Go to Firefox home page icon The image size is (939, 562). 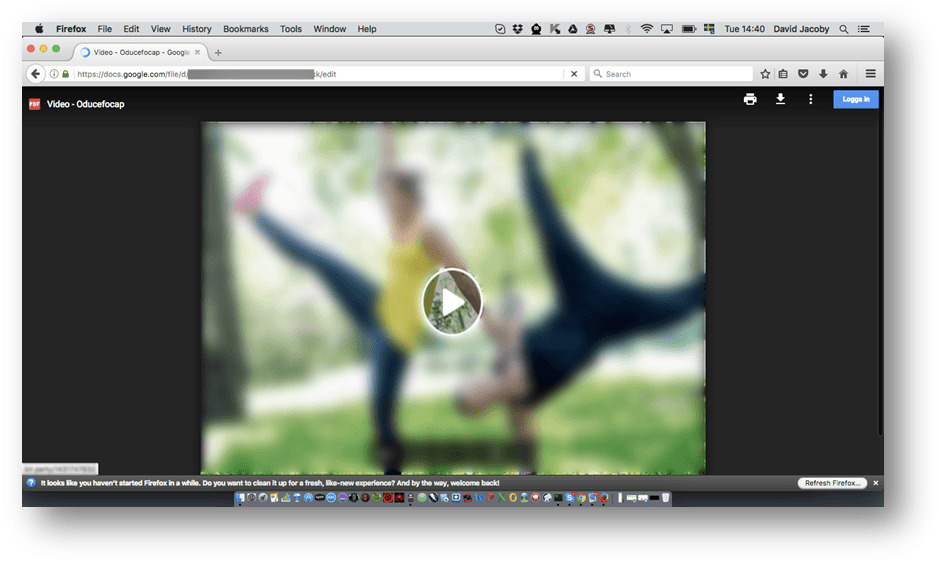[843, 74]
